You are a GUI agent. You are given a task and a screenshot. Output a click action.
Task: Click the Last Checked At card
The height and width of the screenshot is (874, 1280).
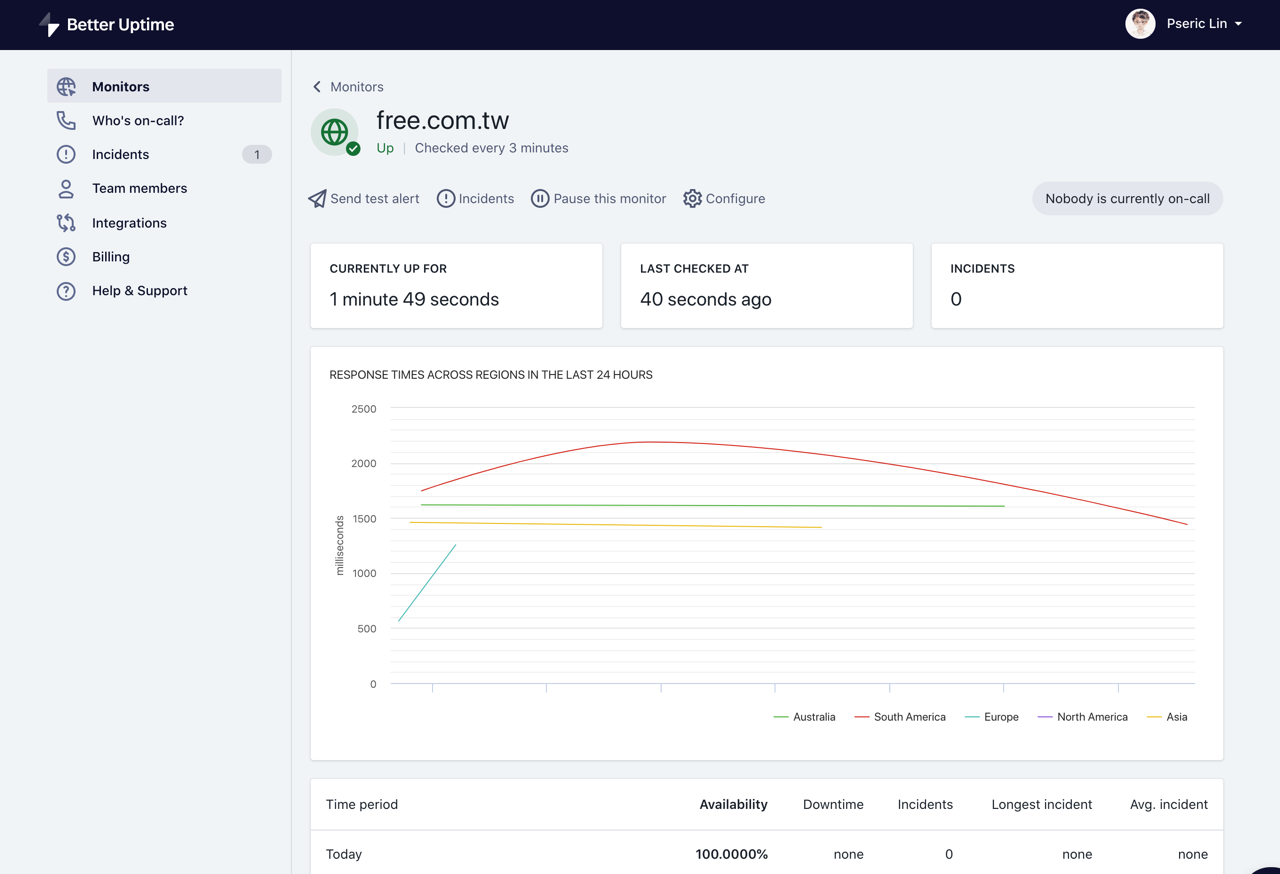click(767, 285)
